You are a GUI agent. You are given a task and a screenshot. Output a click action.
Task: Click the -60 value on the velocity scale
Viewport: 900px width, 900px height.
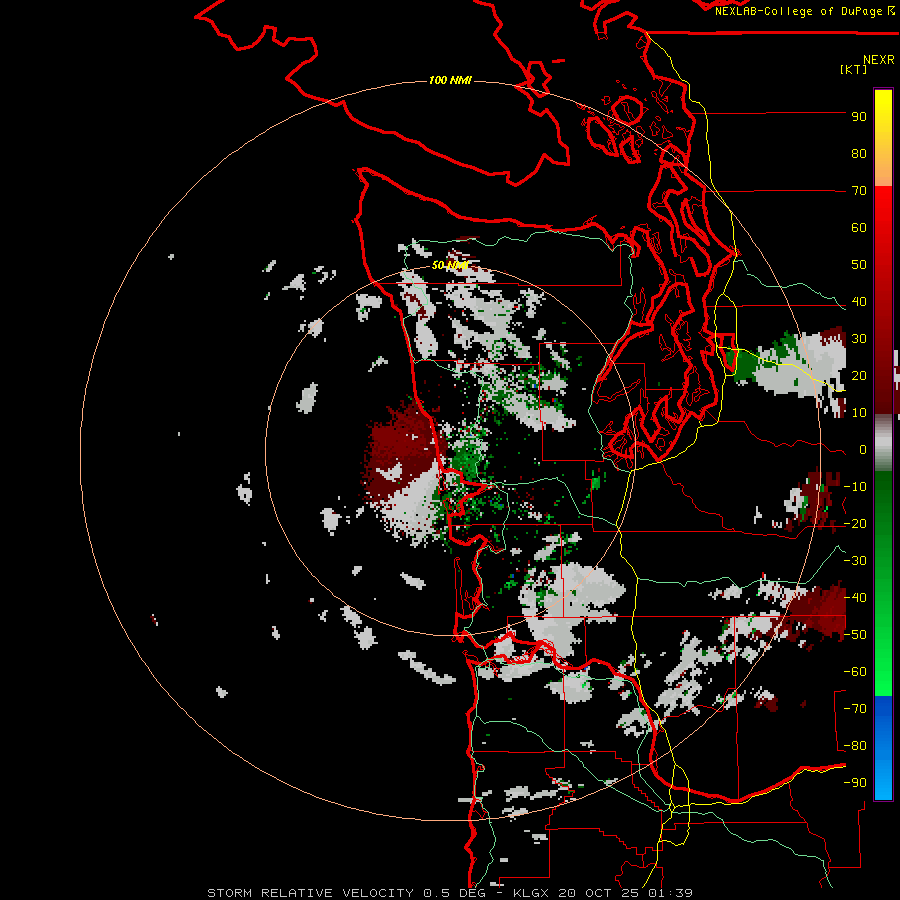(855, 672)
